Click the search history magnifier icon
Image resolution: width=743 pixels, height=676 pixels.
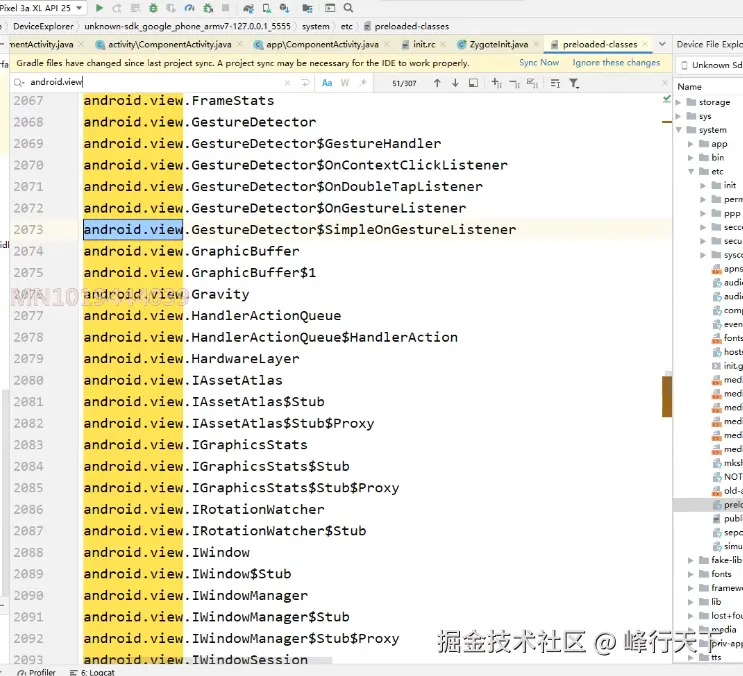pos(19,82)
